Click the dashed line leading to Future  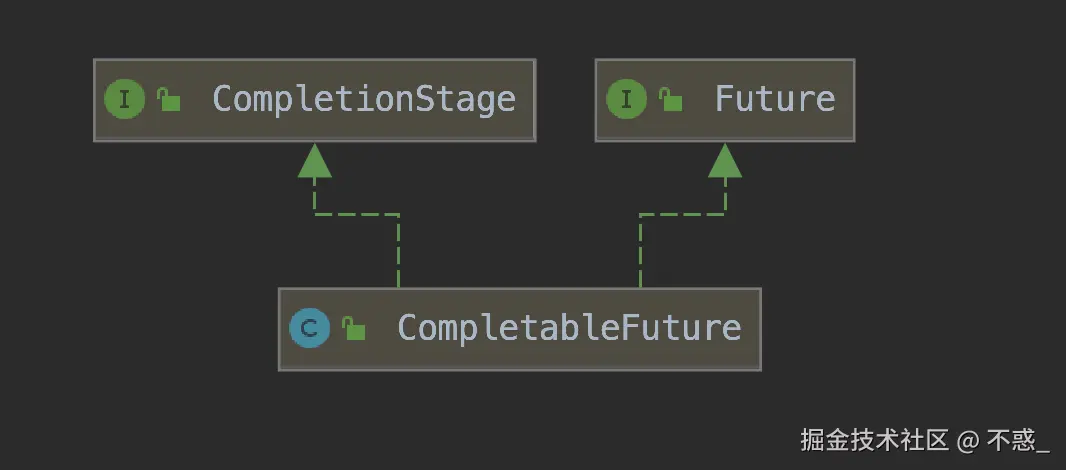pyautogui.click(x=682, y=215)
